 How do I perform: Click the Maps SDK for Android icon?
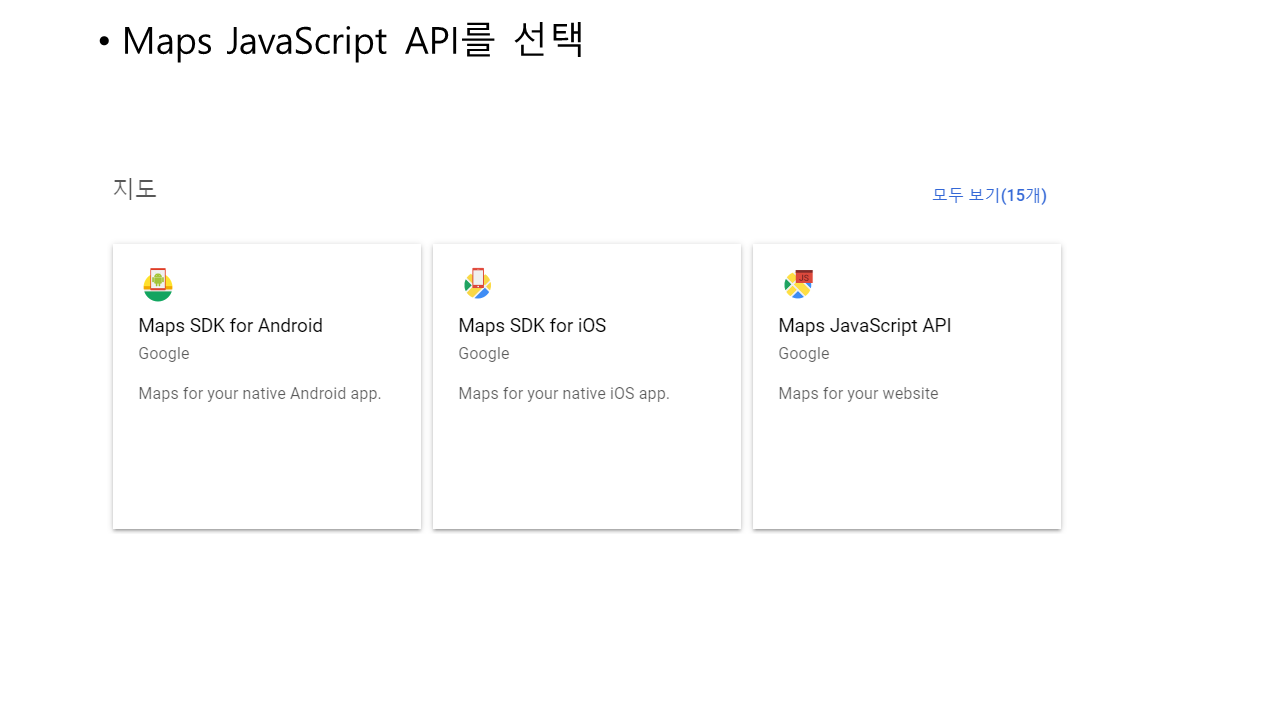tap(158, 285)
